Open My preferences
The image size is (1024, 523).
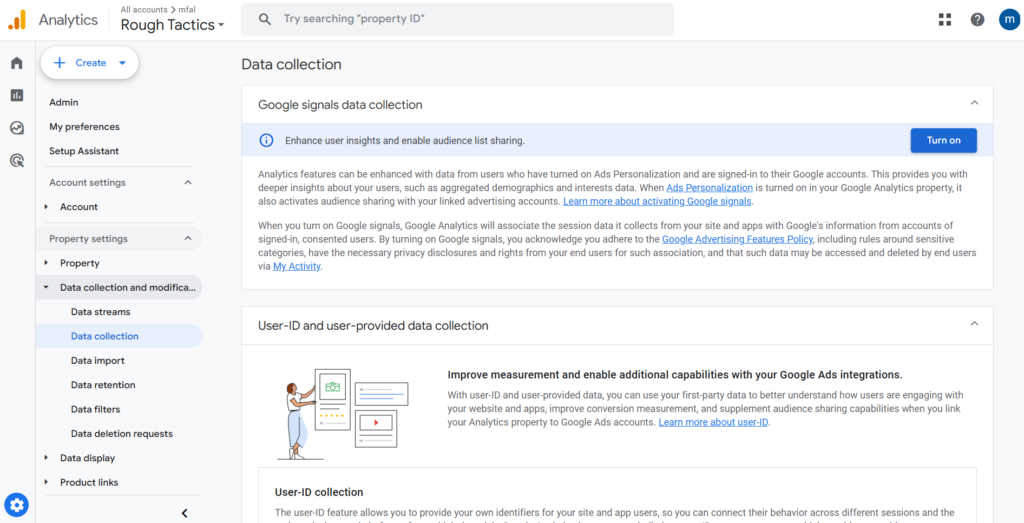coord(84,127)
